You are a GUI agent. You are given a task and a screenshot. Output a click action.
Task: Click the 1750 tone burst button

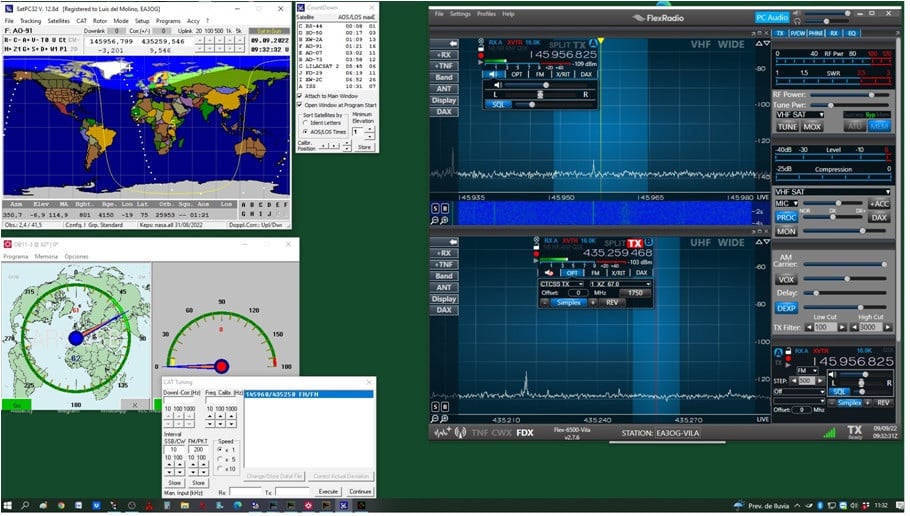tap(635, 293)
